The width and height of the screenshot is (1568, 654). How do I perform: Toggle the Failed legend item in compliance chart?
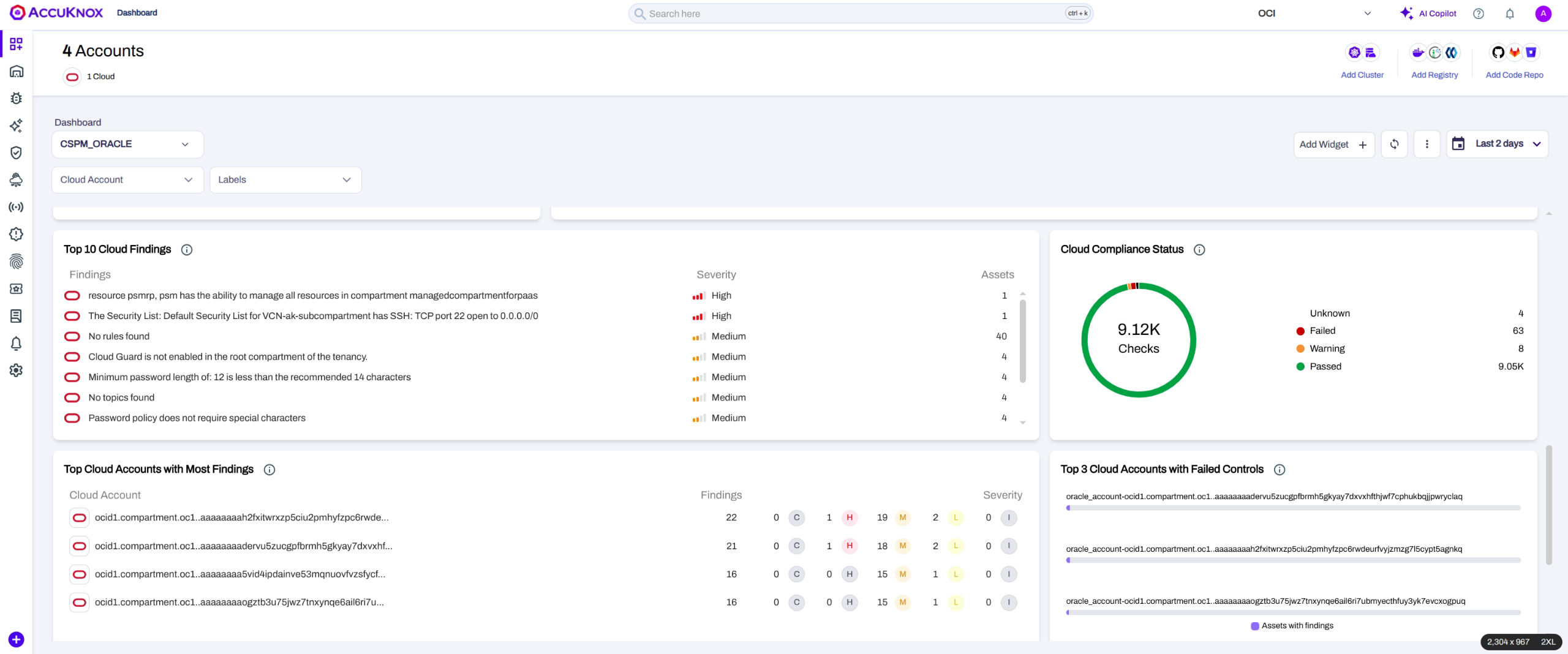click(1322, 331)
